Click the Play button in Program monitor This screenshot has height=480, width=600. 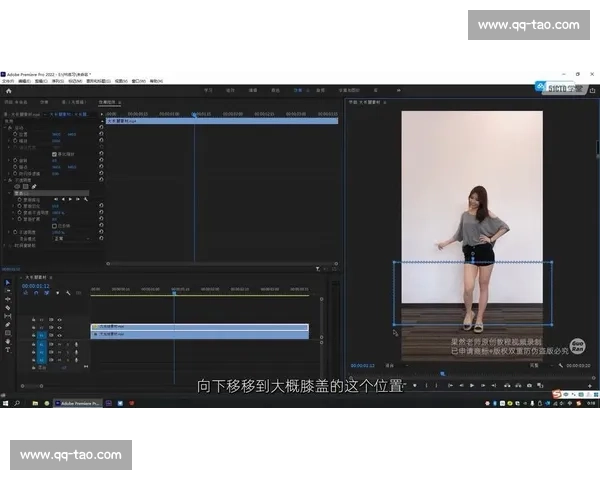pos(472,385)
